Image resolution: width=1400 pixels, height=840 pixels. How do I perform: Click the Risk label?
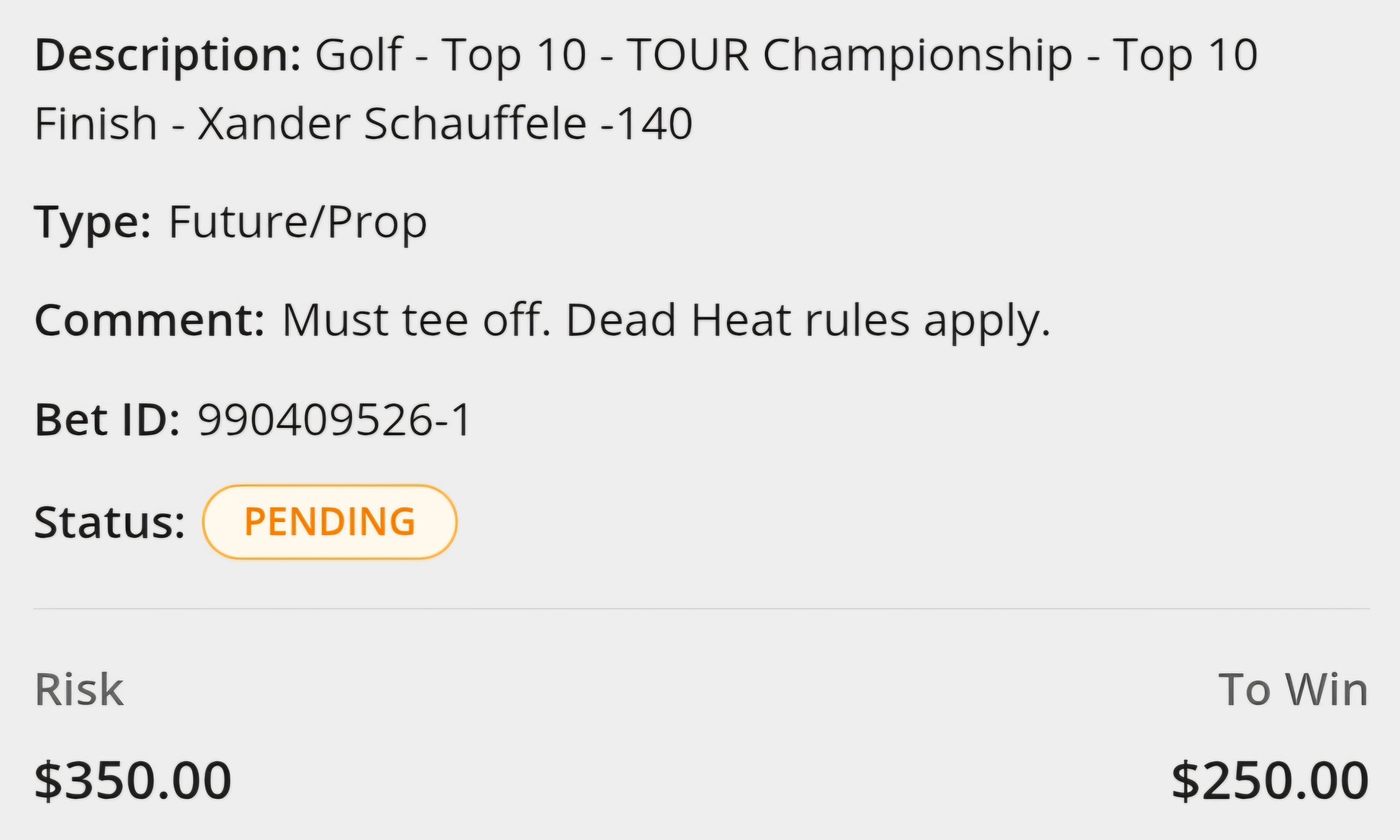[79, 689]
